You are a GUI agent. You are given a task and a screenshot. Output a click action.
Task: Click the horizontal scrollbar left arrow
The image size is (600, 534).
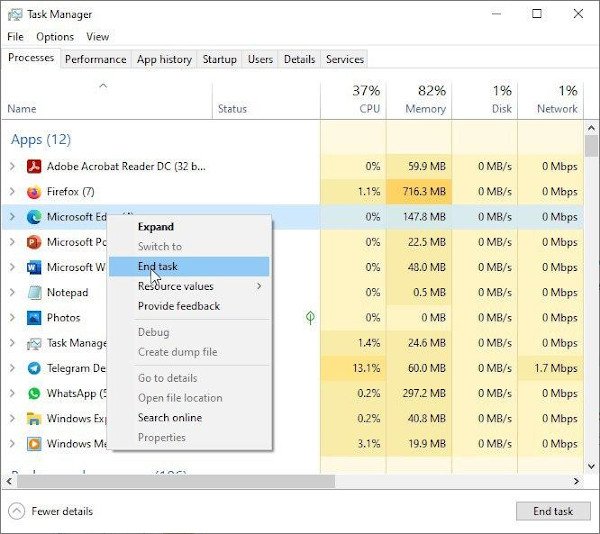tap(9, 481)
